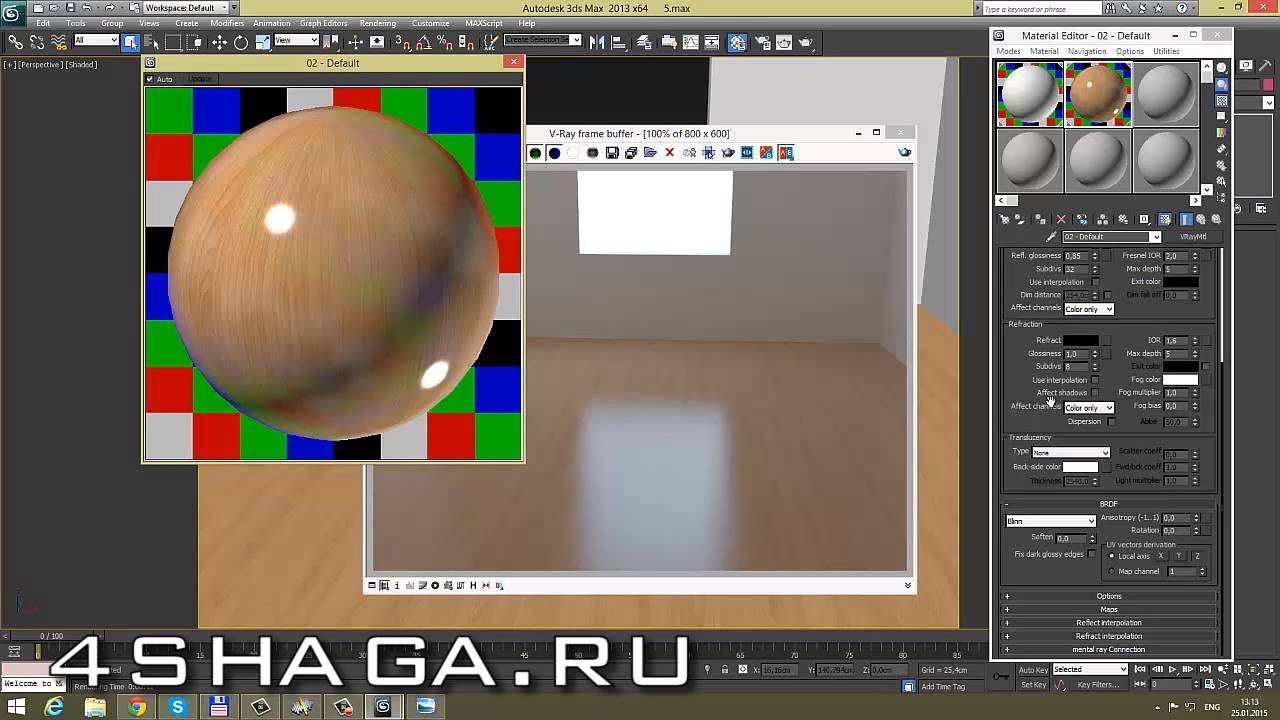Select the Local axis radio button
The width and height of the screenshot is (1280, 720).
[1112, 556]
